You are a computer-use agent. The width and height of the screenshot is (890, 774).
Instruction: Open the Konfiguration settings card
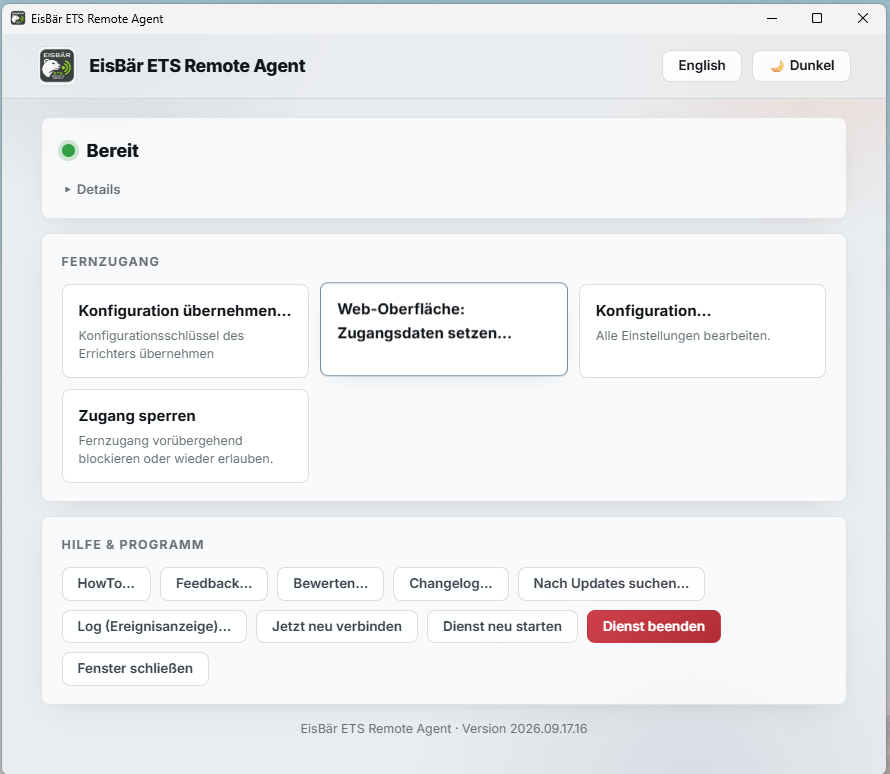coord(702,331)
